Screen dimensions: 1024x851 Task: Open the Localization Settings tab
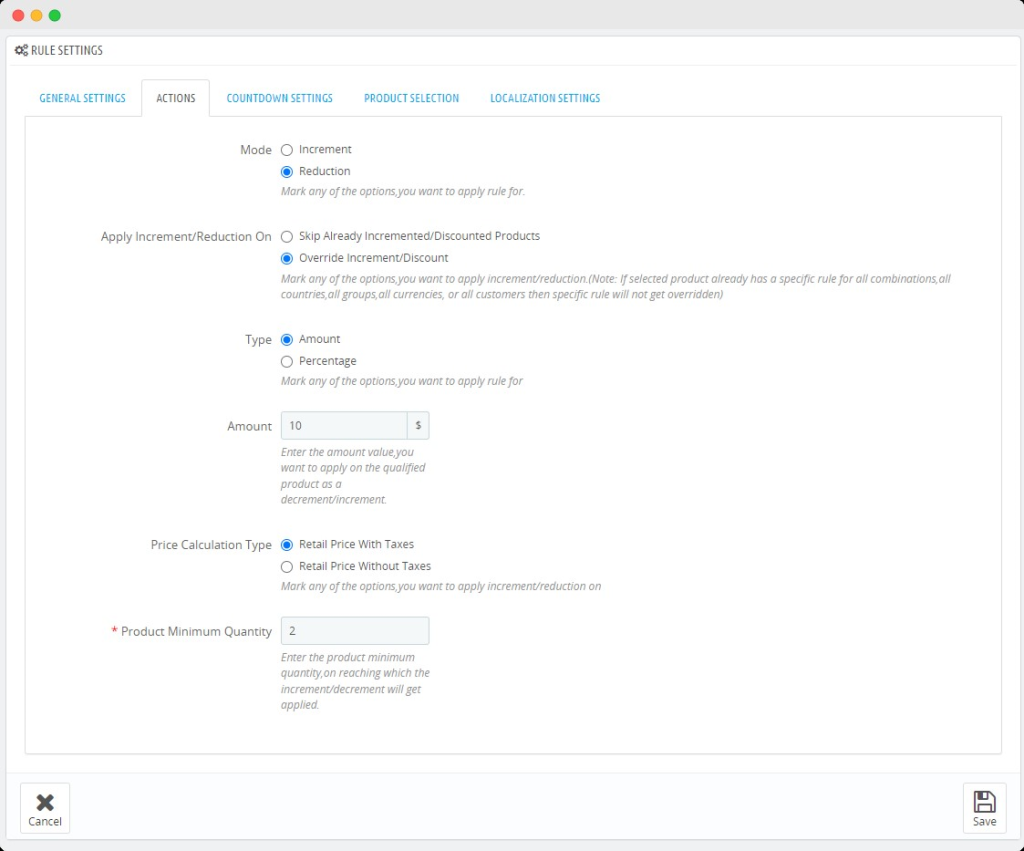pyautogui.click(x=545, y=98)
